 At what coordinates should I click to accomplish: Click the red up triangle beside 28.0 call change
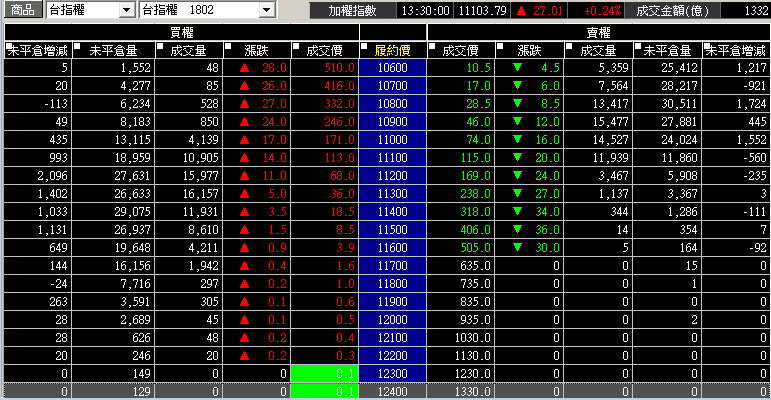click(x=244, y=68)
